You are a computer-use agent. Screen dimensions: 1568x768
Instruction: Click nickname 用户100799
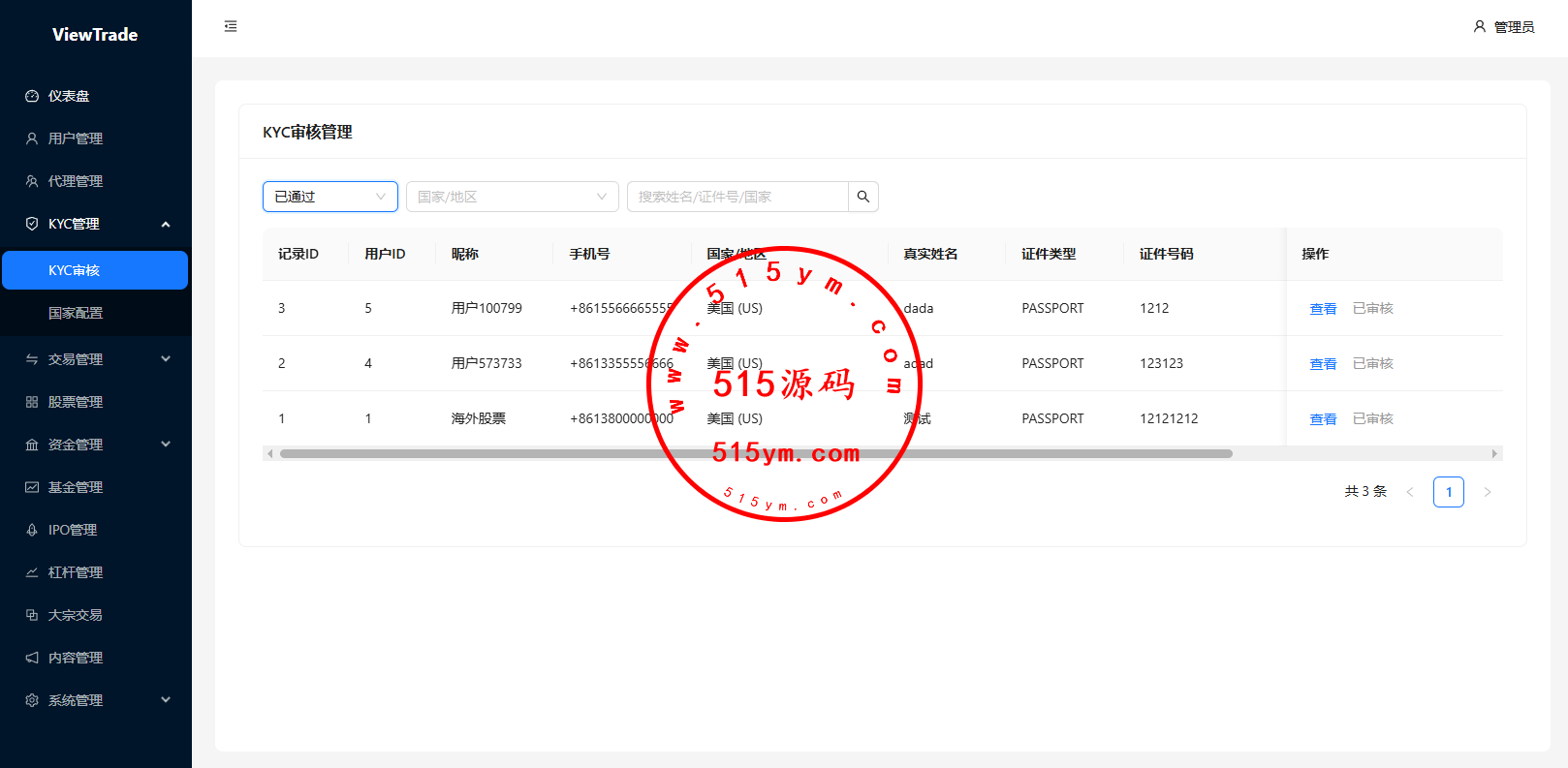pyautogui.click(x=486, y=308)
